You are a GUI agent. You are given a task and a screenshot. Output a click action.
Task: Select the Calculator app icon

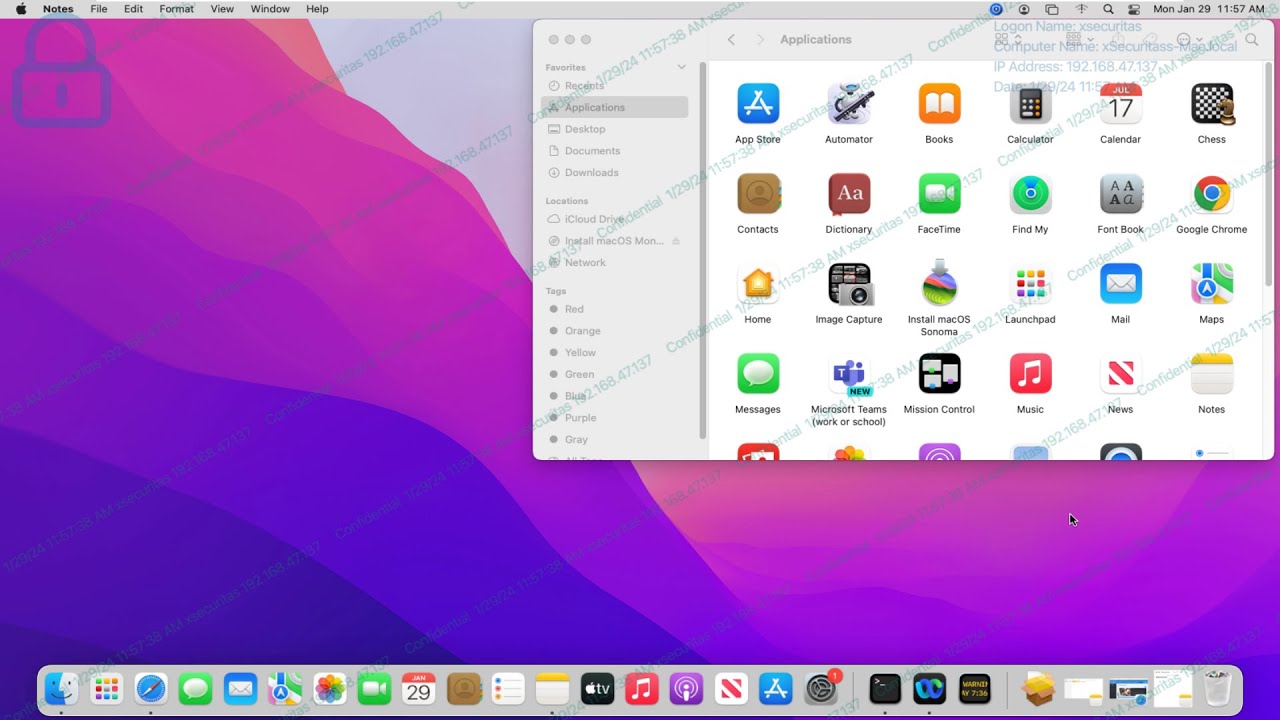(1030, 104)
